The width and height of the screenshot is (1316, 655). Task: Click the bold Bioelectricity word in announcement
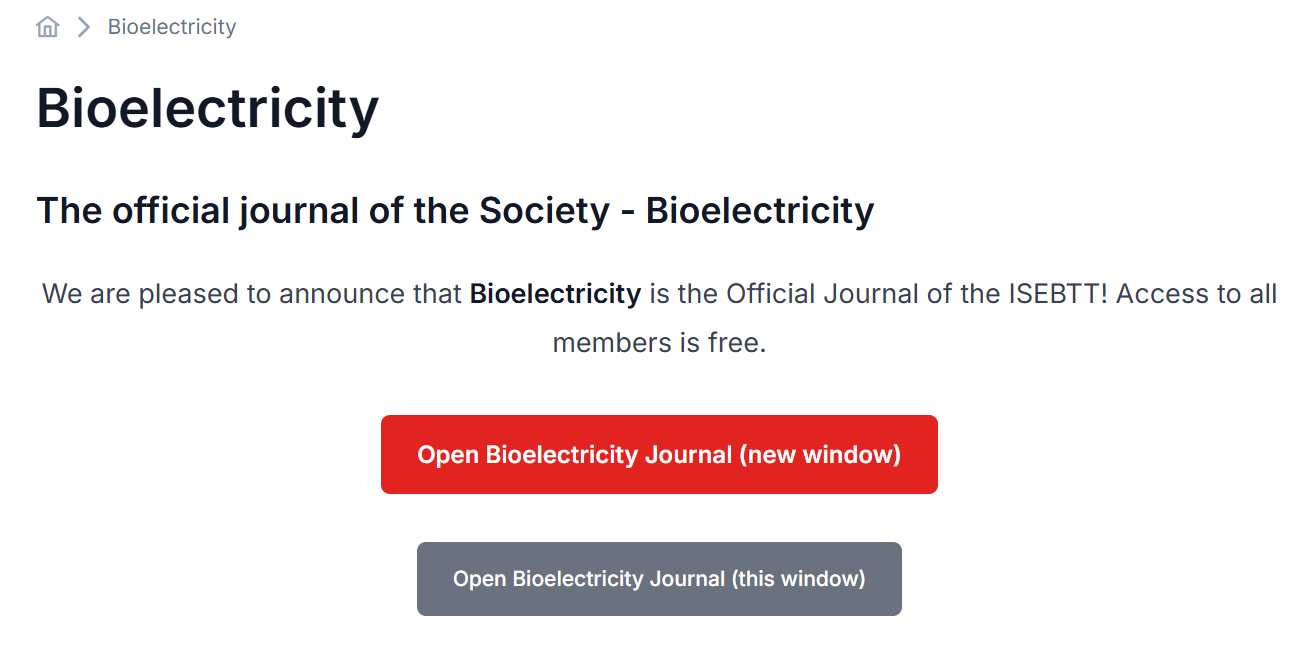click(555, 294)
